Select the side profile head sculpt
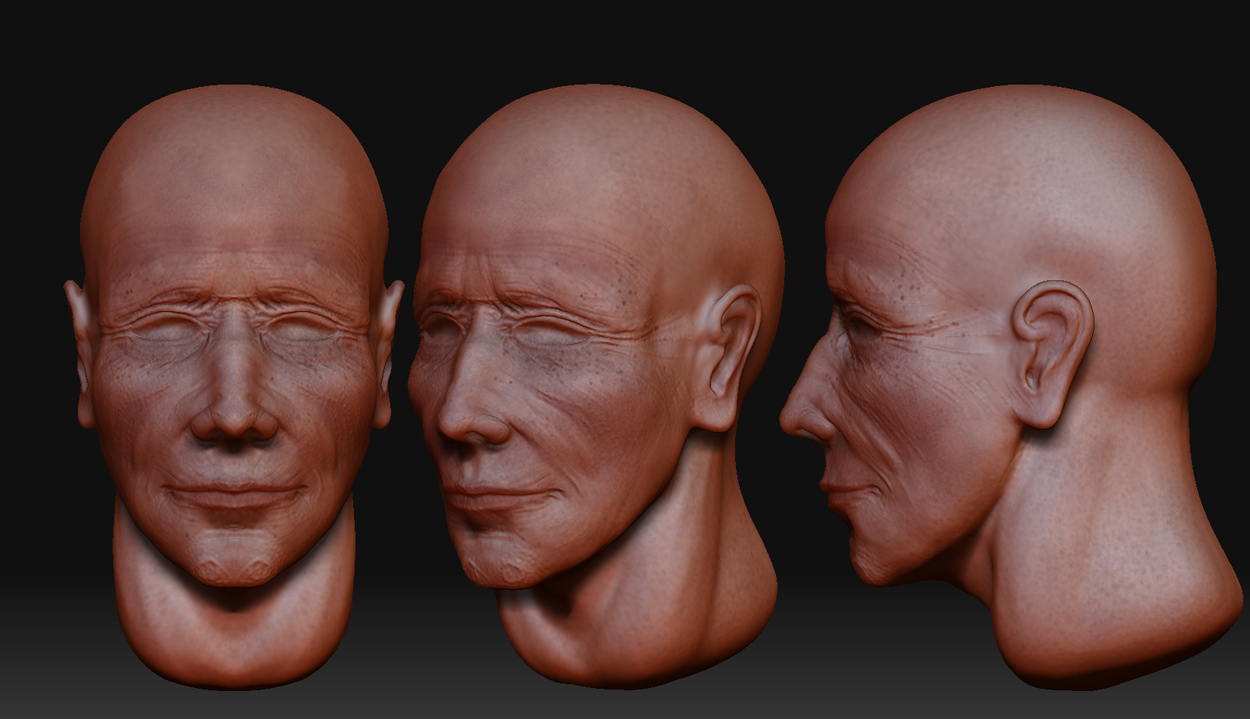 click(x=1010, y=385)
